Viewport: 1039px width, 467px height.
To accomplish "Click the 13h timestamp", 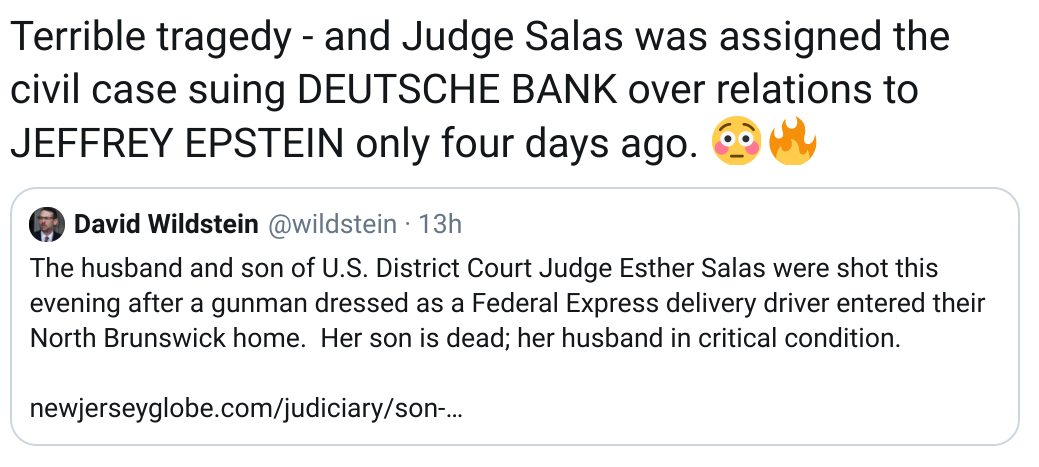I will (441, 224).
